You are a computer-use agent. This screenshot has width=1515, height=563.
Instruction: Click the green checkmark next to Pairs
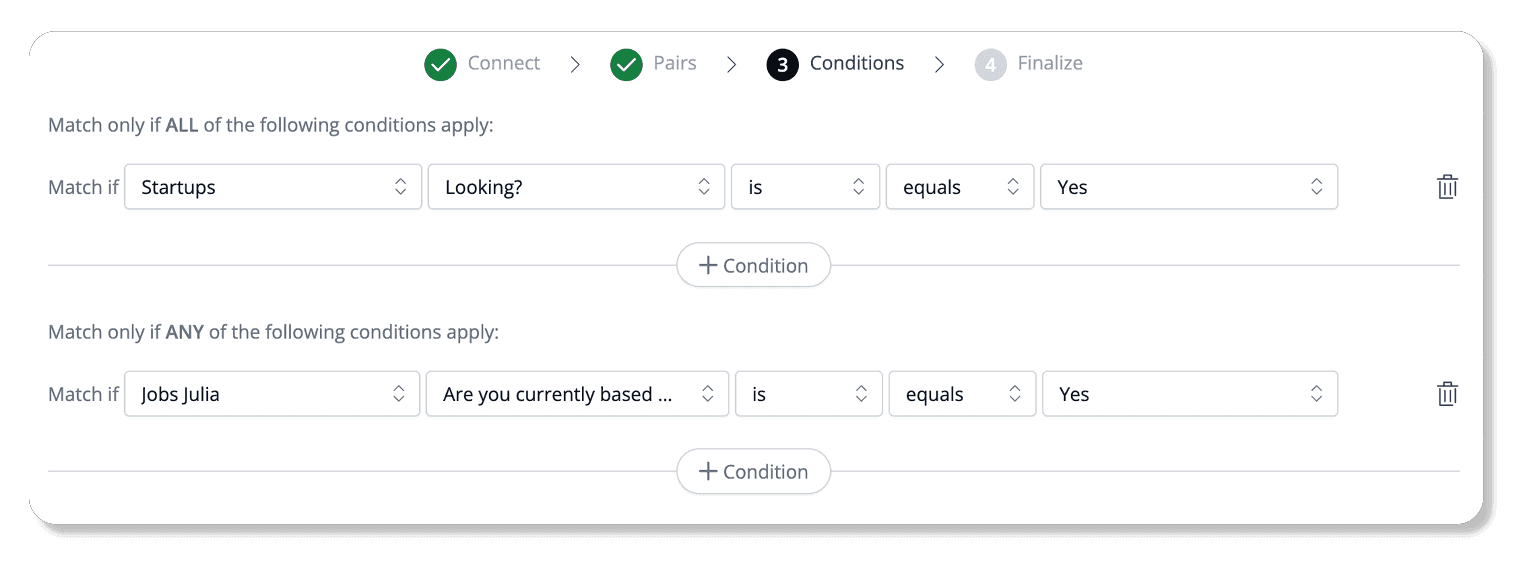(x=626, y=65)
